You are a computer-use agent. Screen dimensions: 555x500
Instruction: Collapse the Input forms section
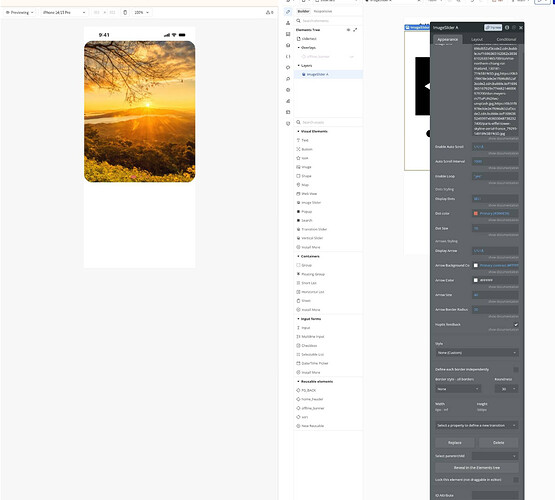pos(298,319)
